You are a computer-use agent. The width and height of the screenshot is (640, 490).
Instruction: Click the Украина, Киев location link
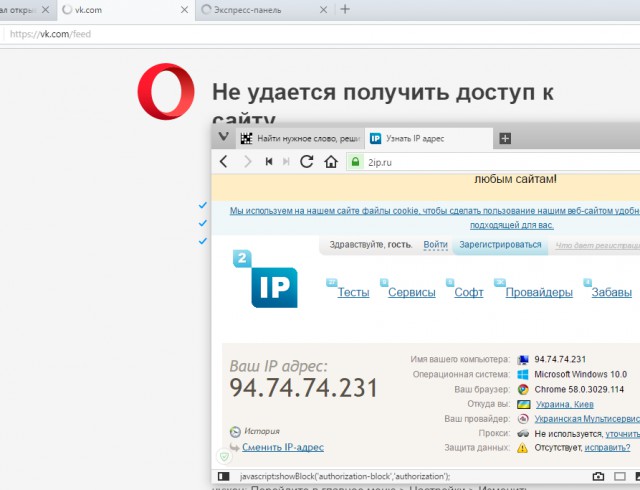point(564,404)
